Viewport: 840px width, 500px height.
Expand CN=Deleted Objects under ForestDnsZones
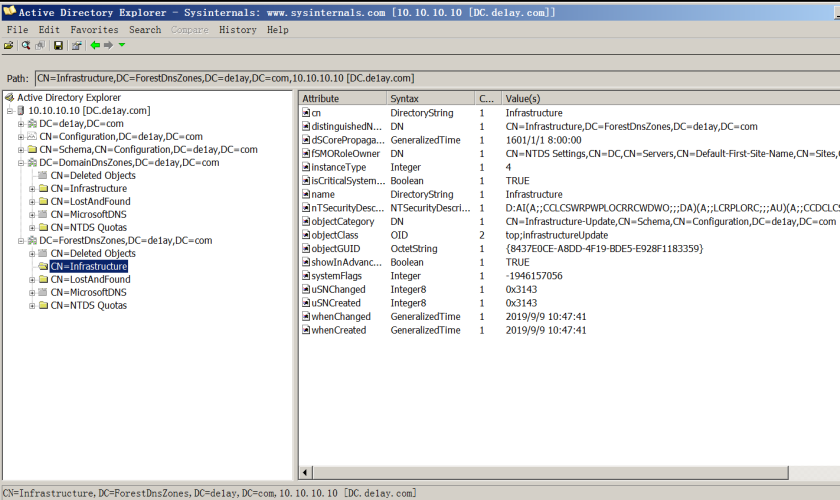pos(32,253)
